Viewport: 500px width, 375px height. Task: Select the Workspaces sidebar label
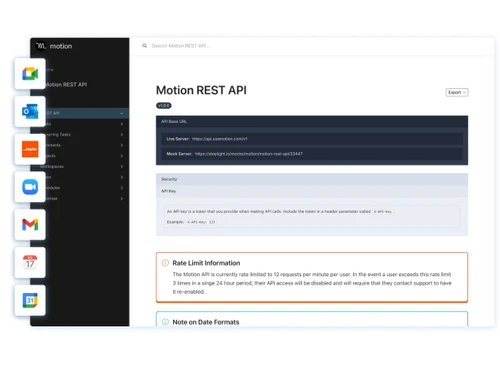point(54,166)
